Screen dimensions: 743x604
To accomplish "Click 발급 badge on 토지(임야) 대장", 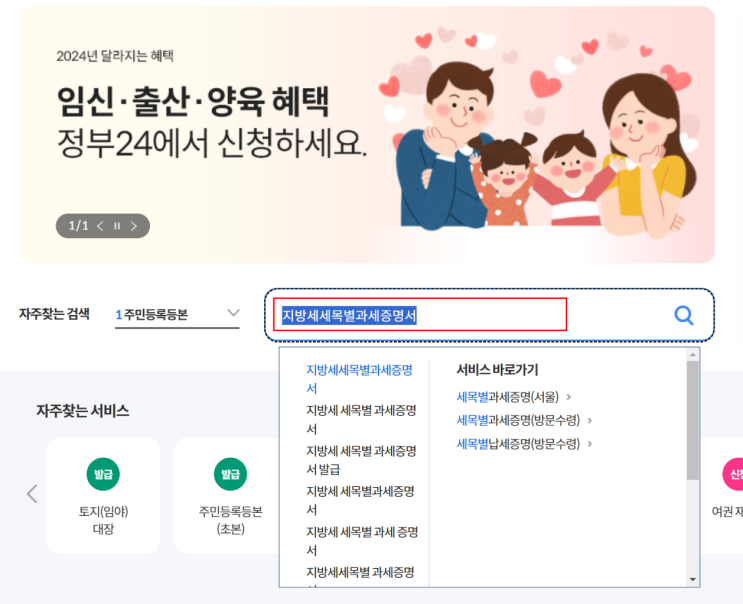I will 103,474.
